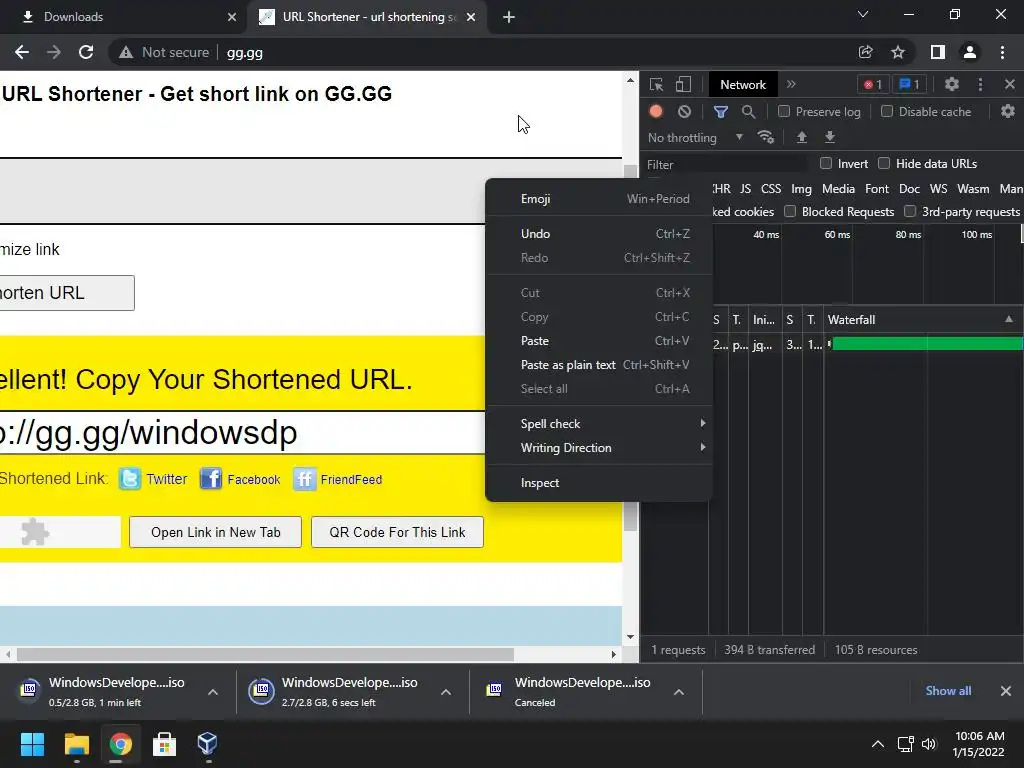Open the errors count badge
Screen dimensions: 1024x768
click(x=873, y=84)
